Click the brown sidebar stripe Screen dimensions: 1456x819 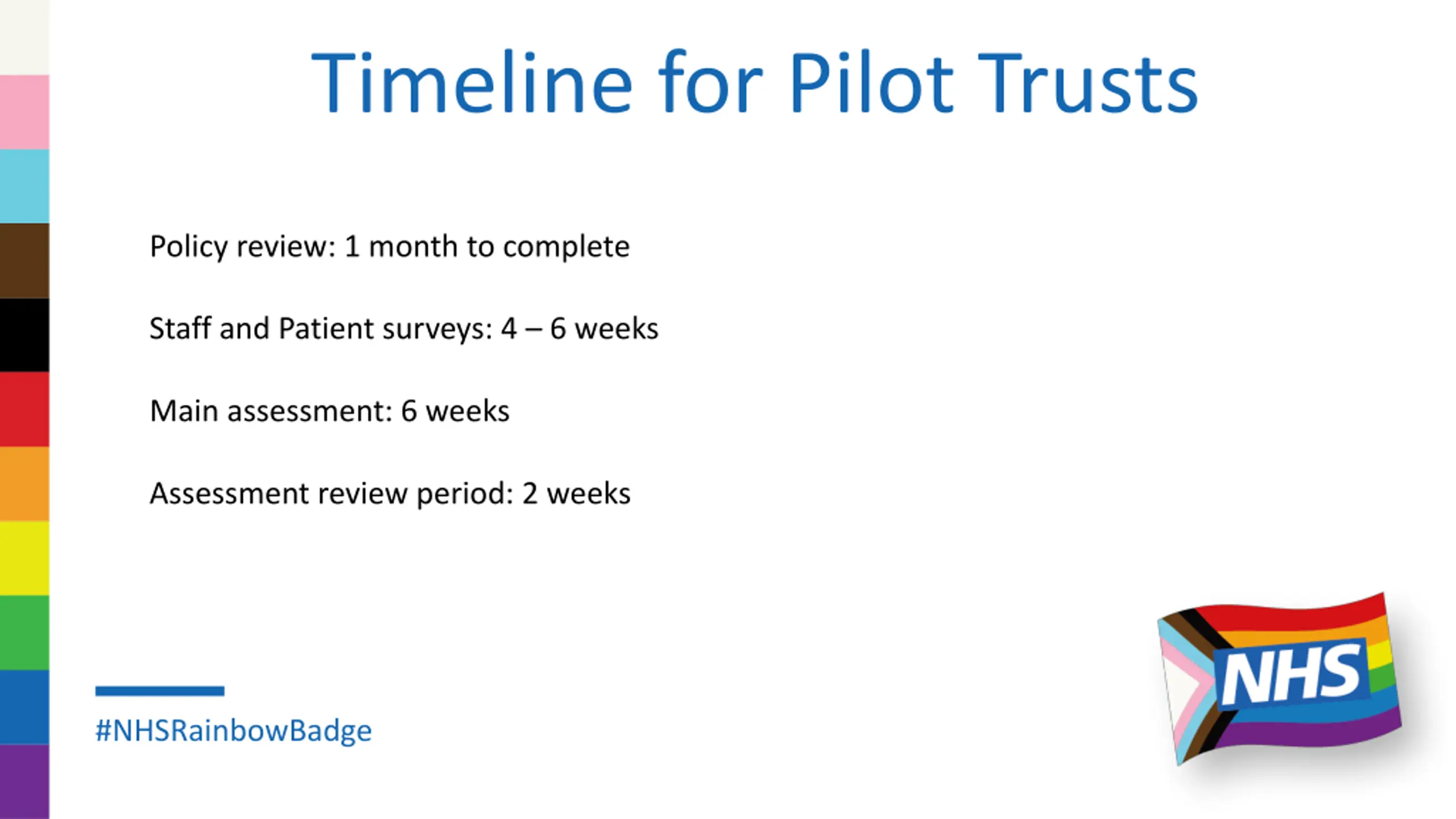point(24,261)
